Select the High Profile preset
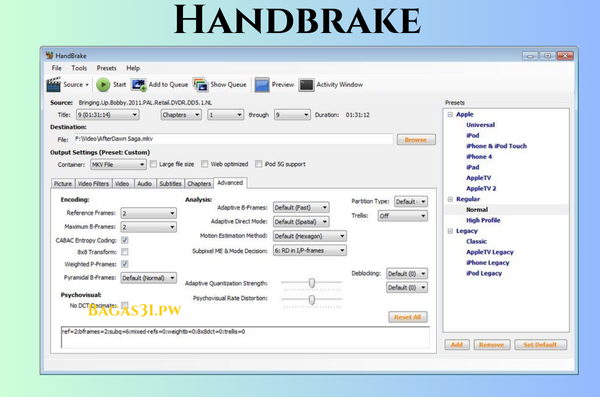The width and height of the screenshot is (600, 397). click(x=483, y=220)
